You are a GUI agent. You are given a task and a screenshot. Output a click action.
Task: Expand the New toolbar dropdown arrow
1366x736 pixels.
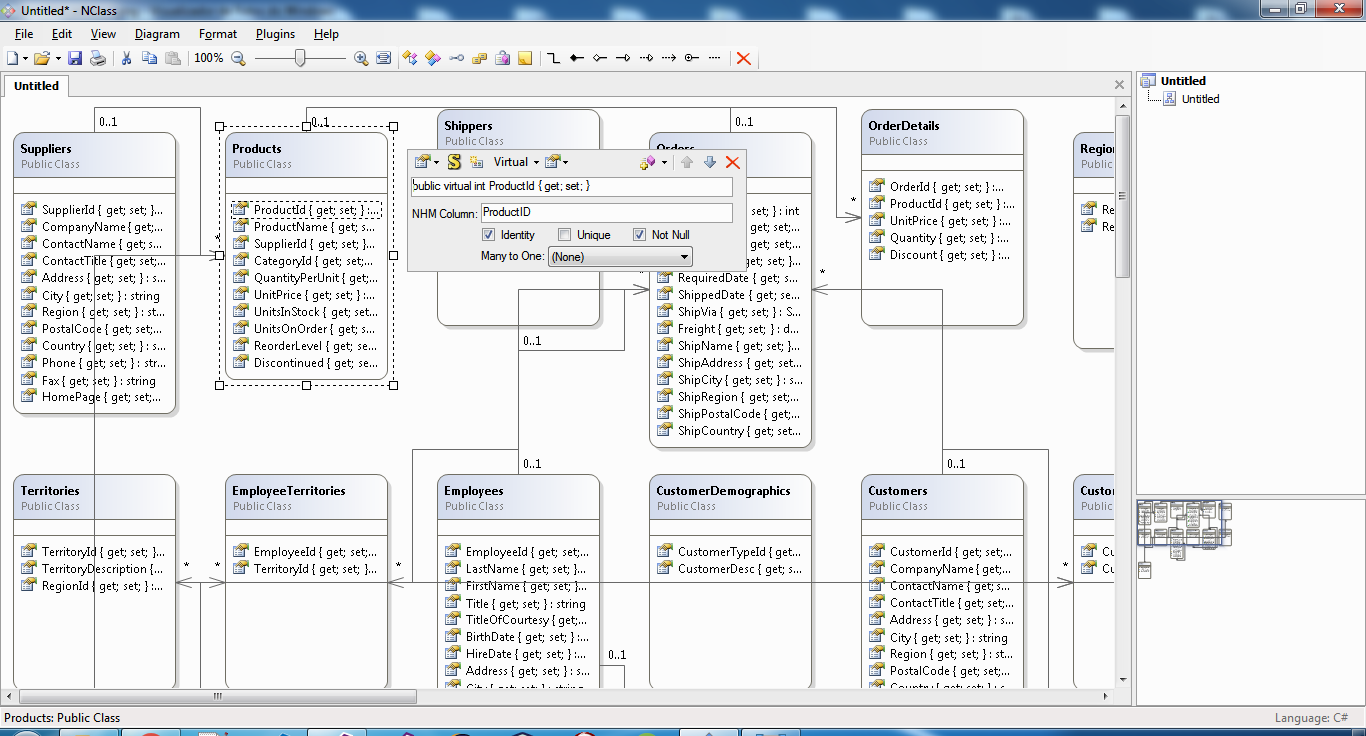point(25,58)
